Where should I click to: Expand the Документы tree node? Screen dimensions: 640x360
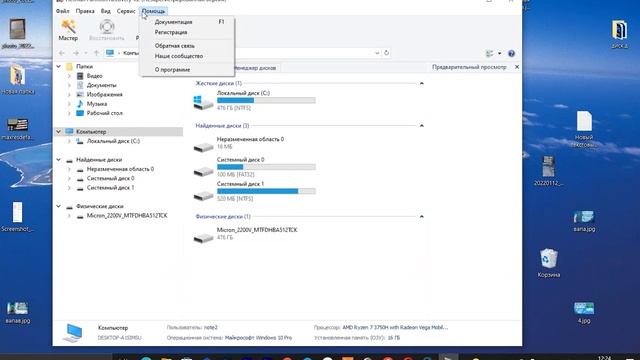tap(69, 85)
